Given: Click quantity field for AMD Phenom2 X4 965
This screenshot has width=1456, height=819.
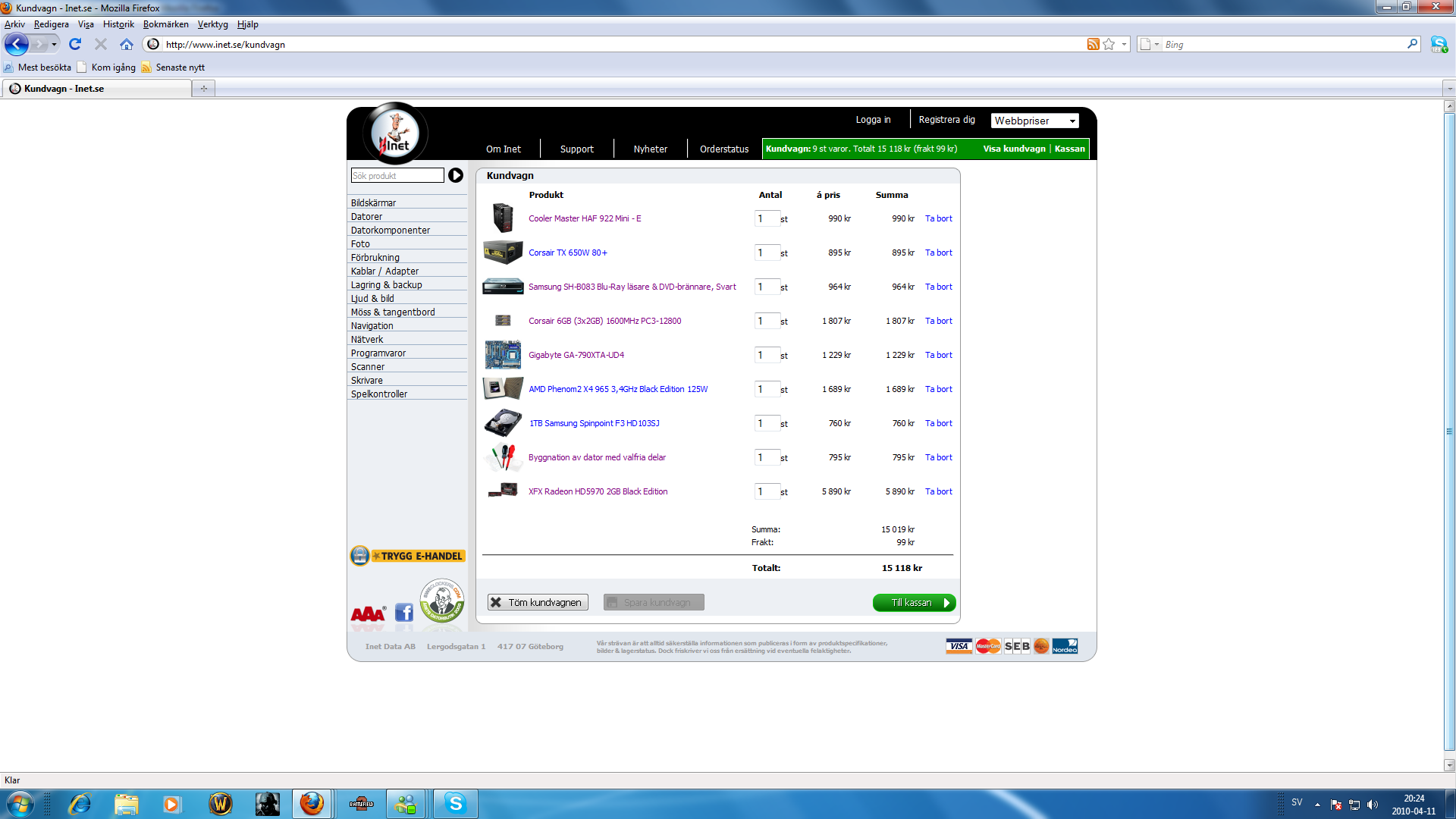Looking at the screenshot, I should click(767, 389).
